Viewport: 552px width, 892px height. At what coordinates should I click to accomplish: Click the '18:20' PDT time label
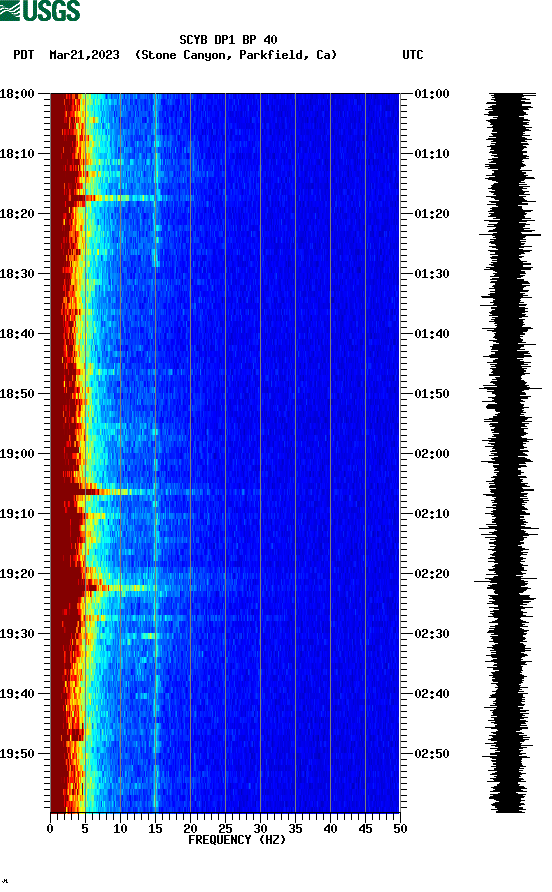coord(17,214)
